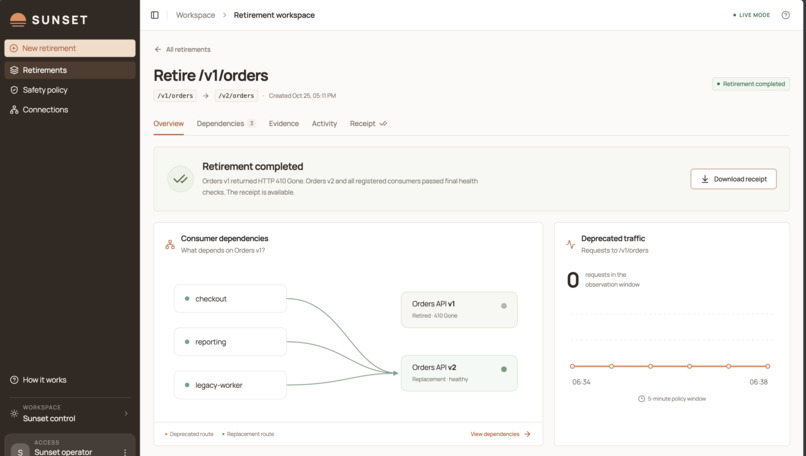Viewport: 806px width, 456px height.
Task: Click the /v1/orders route chip
Action: tap(175, 96)
